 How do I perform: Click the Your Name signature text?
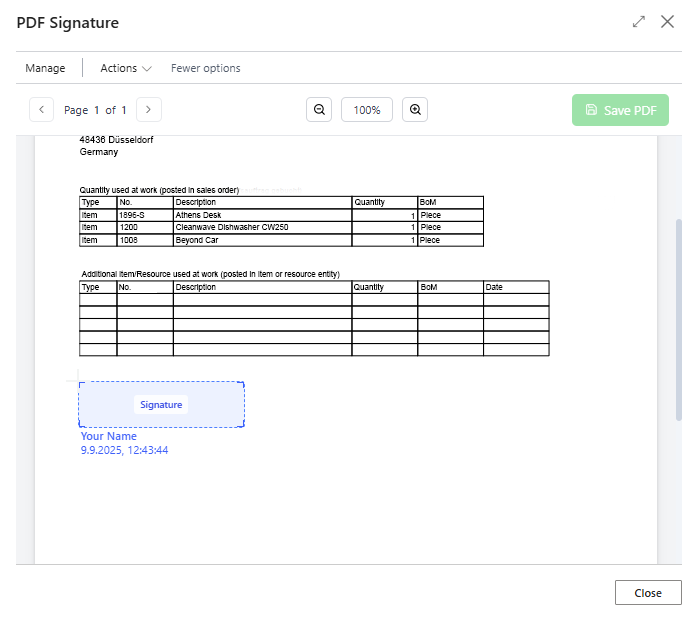pos(109,436)
